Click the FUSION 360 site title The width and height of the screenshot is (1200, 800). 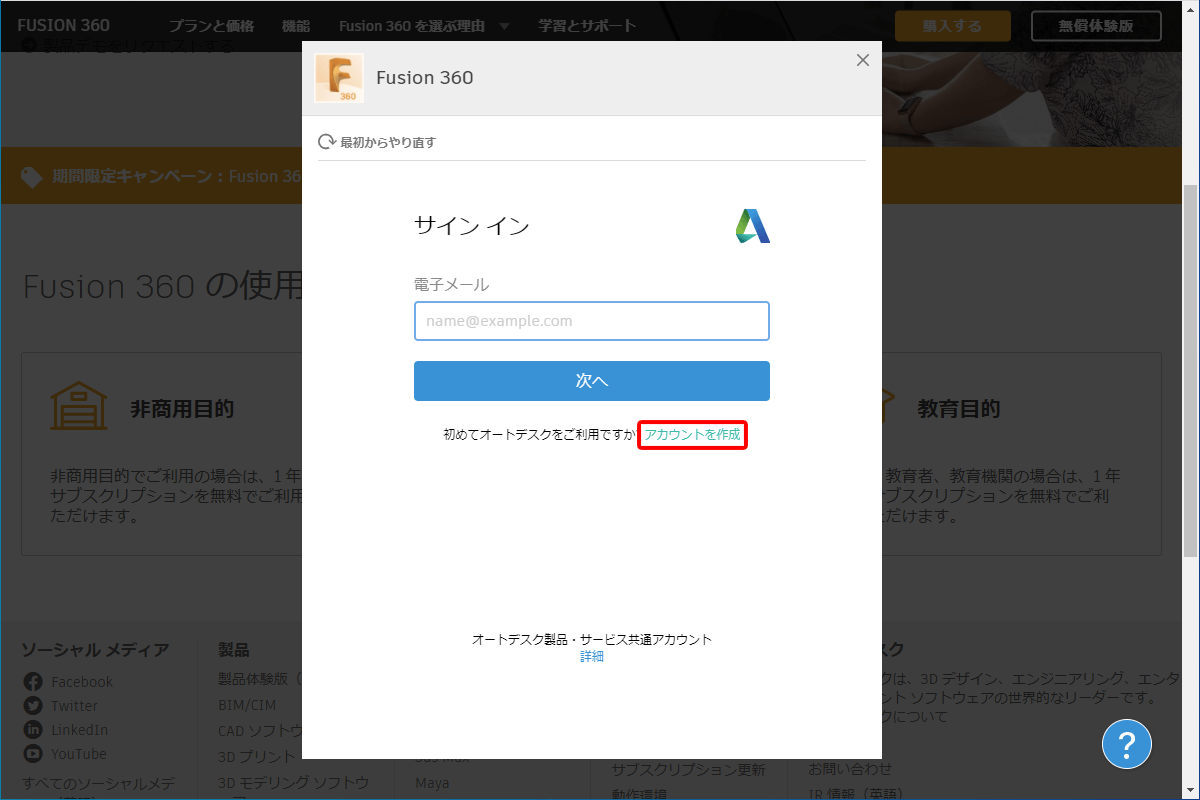pos(64,25)
